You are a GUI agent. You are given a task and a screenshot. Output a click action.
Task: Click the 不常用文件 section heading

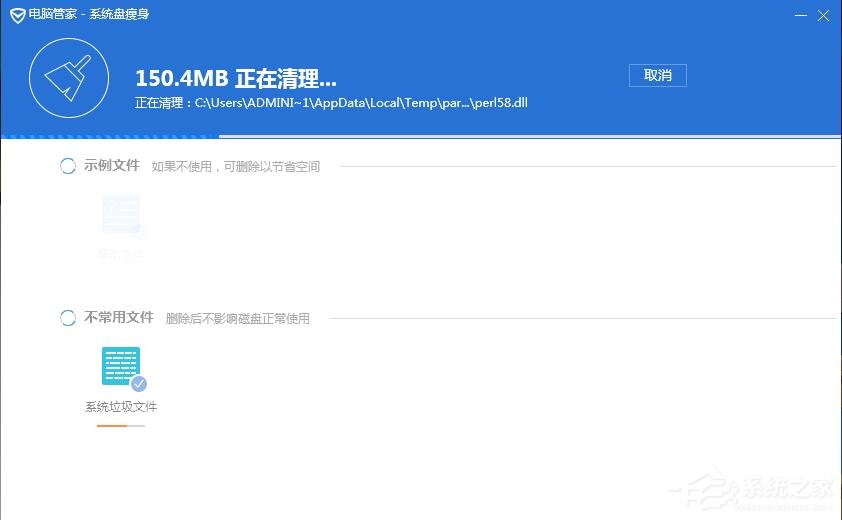119,317
